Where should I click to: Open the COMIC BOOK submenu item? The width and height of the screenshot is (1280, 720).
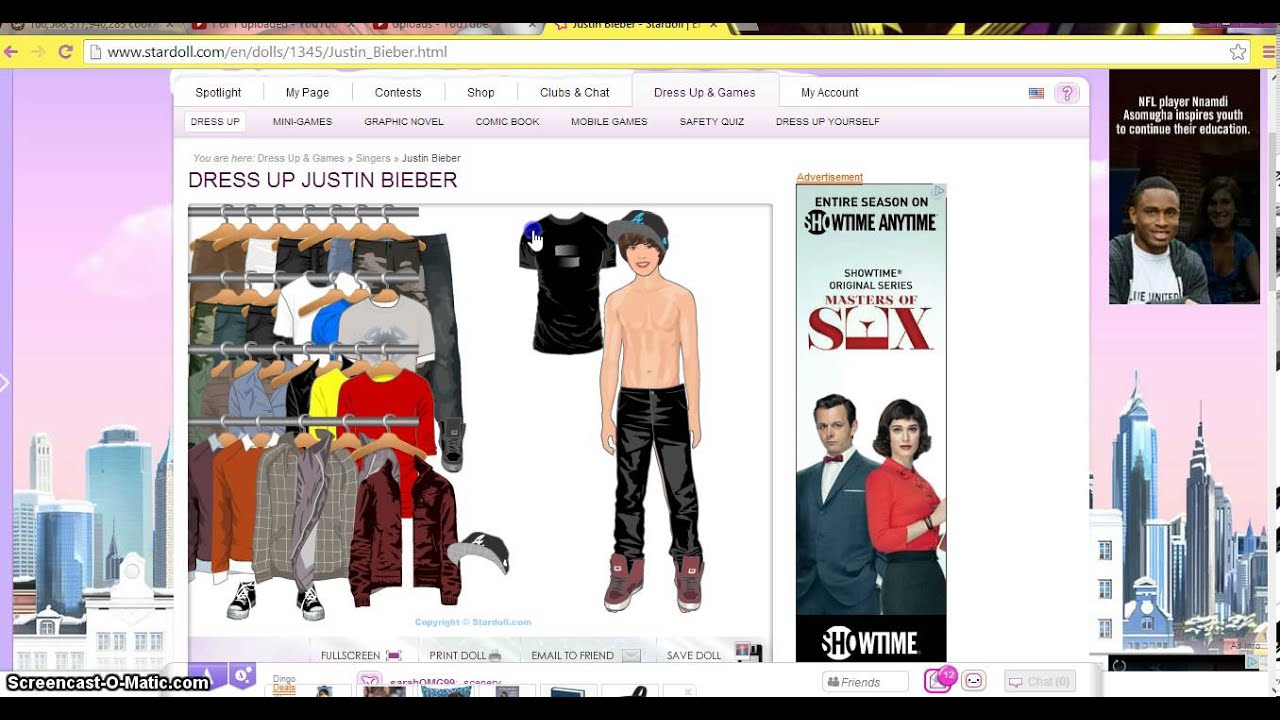507,122
